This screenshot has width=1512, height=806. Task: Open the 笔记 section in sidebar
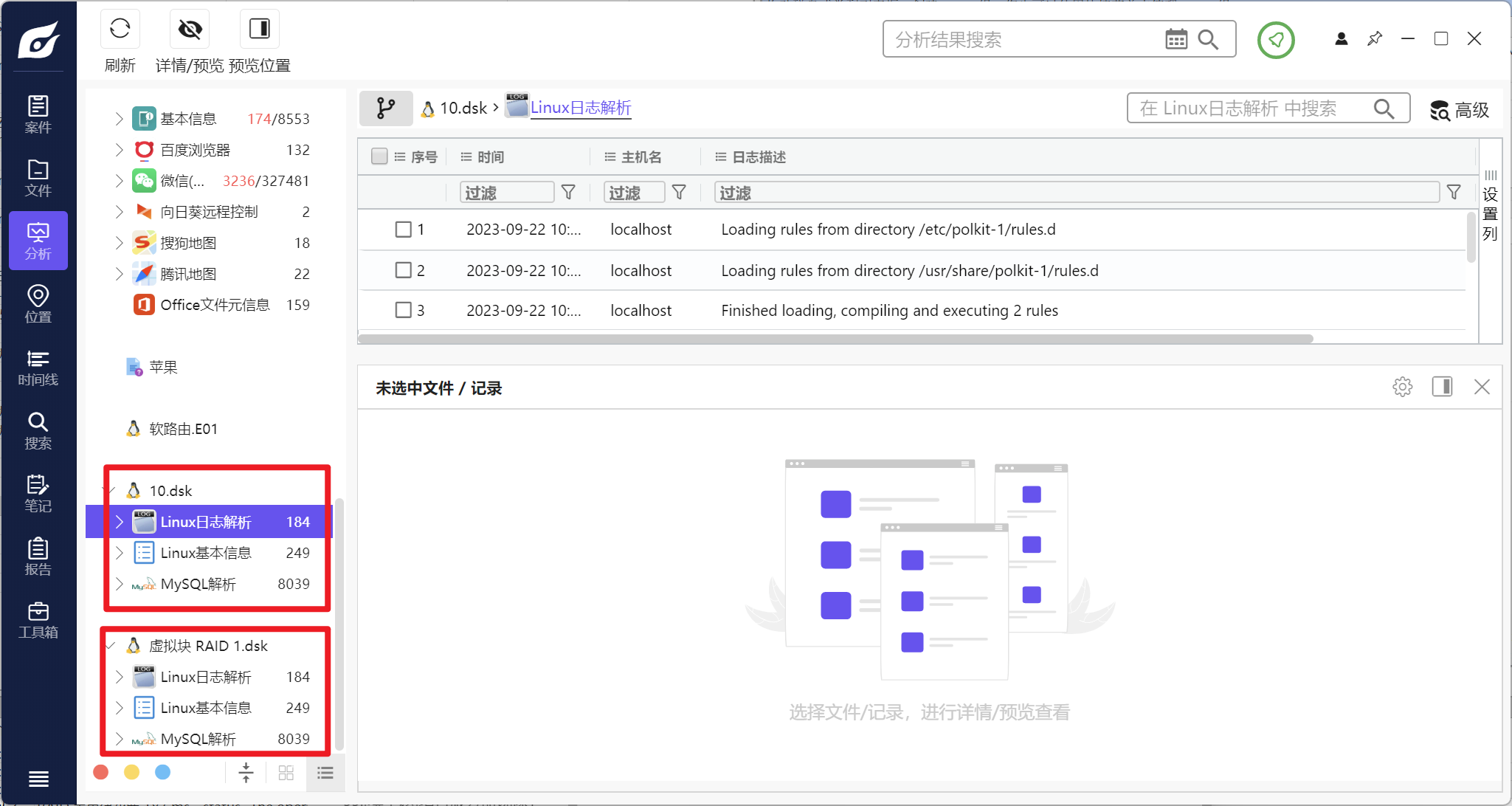click(x=38, y=494)
